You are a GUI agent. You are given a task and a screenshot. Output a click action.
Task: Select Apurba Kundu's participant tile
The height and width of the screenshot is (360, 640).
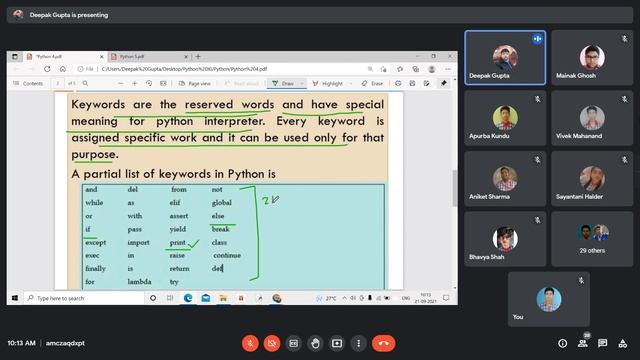coord(505,118)
